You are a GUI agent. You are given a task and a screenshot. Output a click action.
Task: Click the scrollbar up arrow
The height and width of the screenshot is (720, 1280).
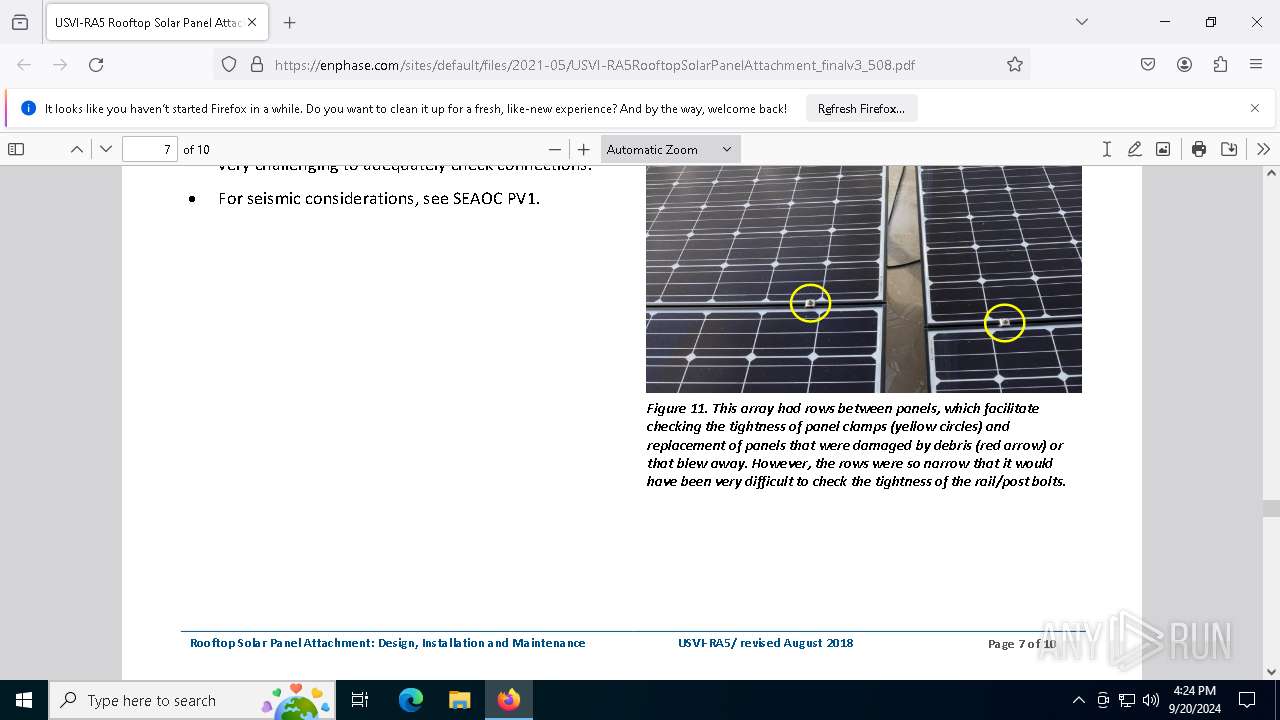click(1271, 174)
